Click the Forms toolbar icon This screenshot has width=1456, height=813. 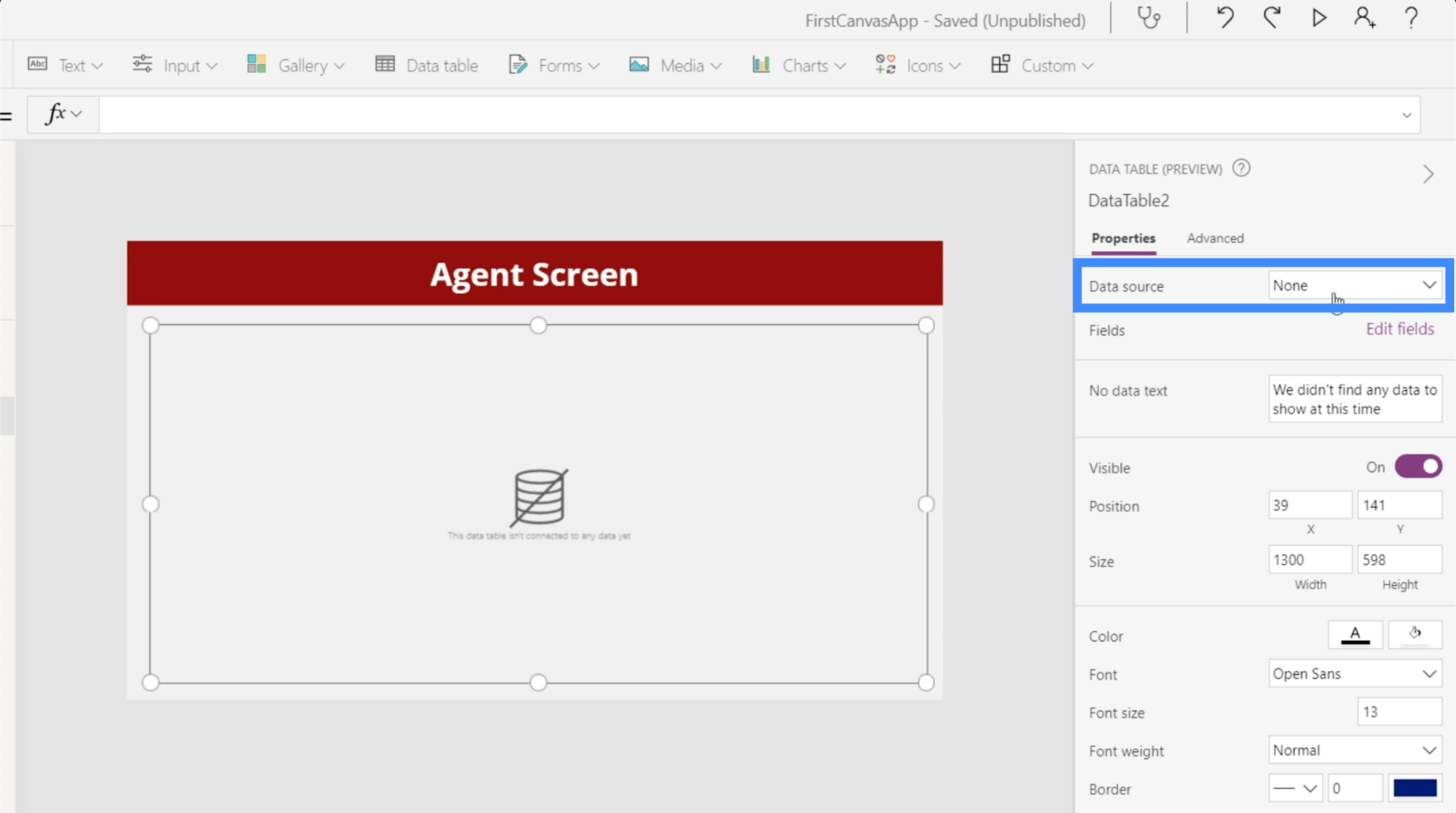click(517, 64)
